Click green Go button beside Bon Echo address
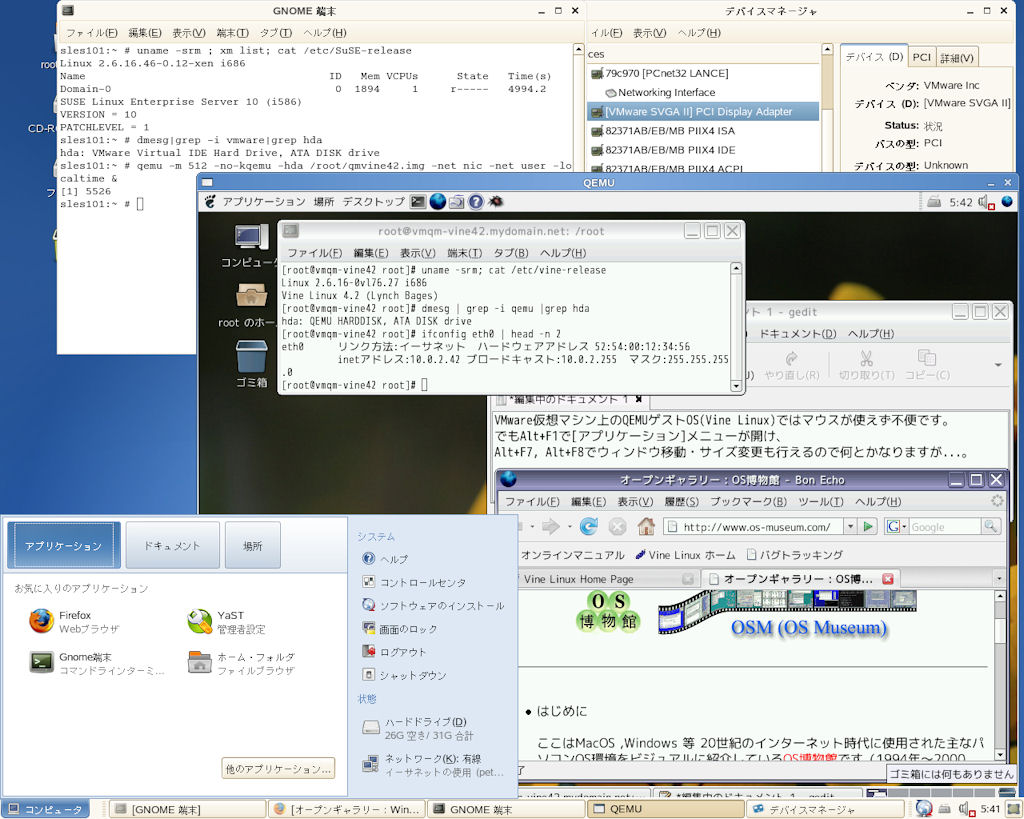The width and height of the screenshot is (1024, 819). [x=868, y=526]
